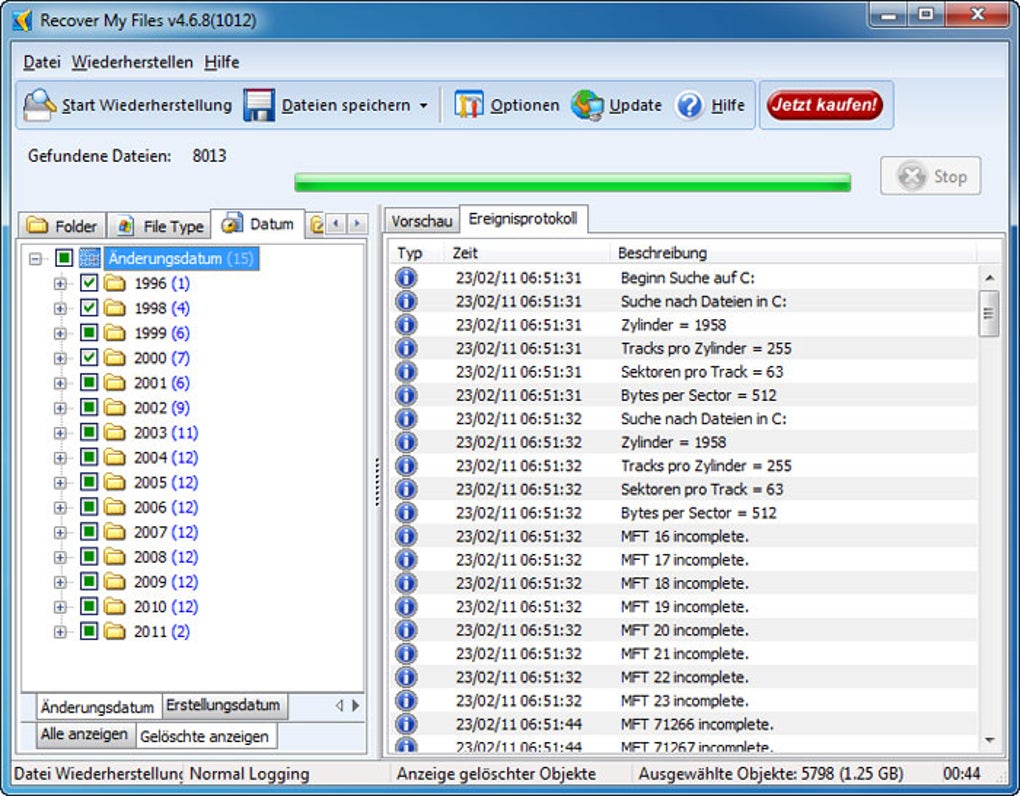1020x796 pixels.
Task: Click the Start Wiederherstellung magnifier icon
Action: coord(39,105)
